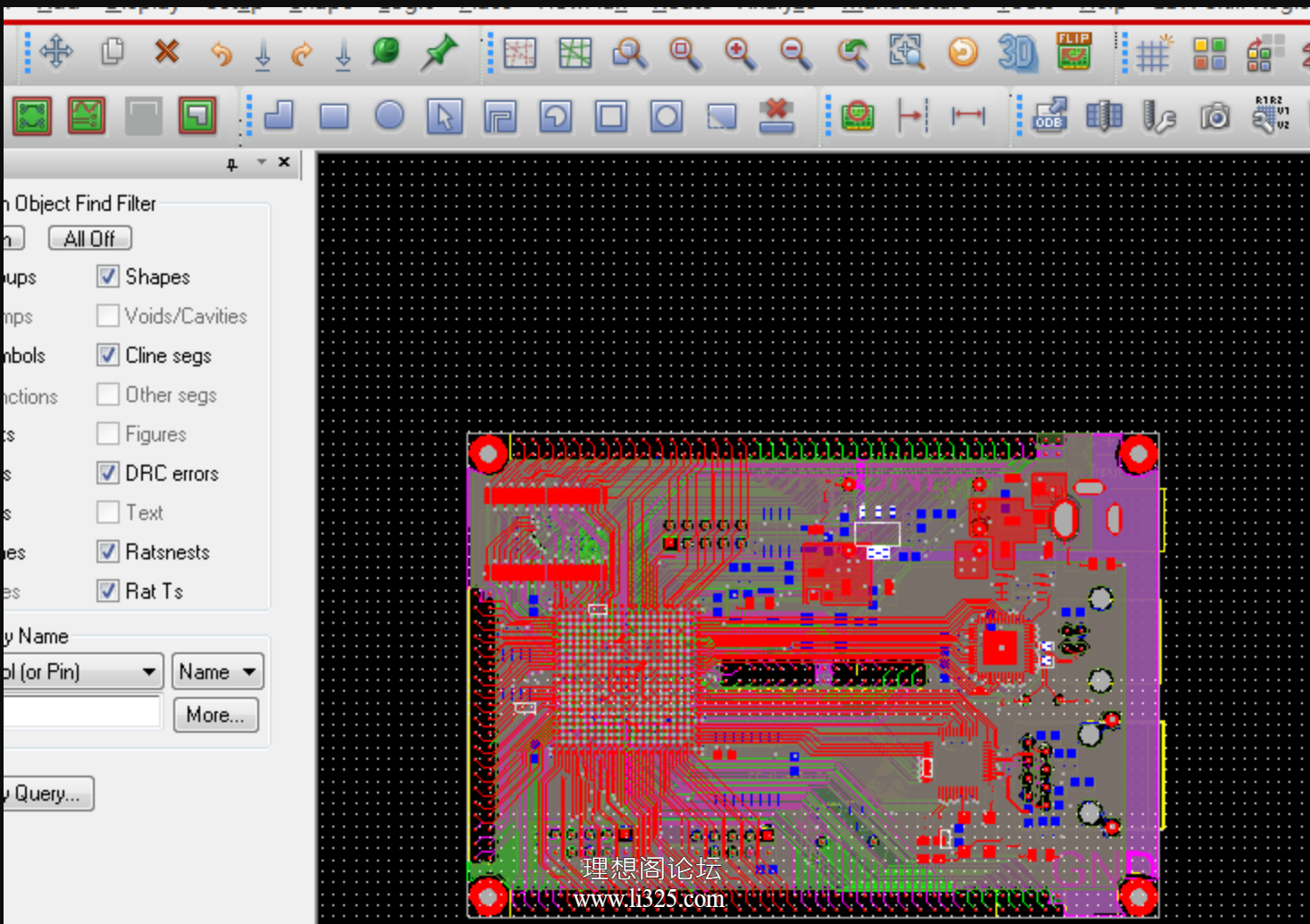Toggle the DRC errors checkbox
1310x924 pixels.
(108, 474)
